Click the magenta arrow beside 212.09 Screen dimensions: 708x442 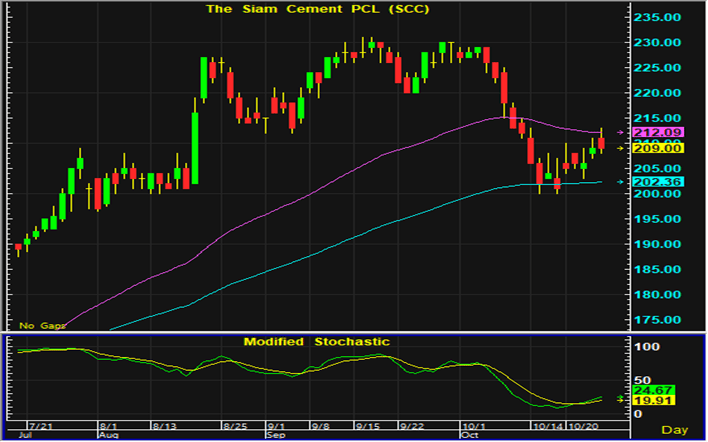(x=622, y=132)
